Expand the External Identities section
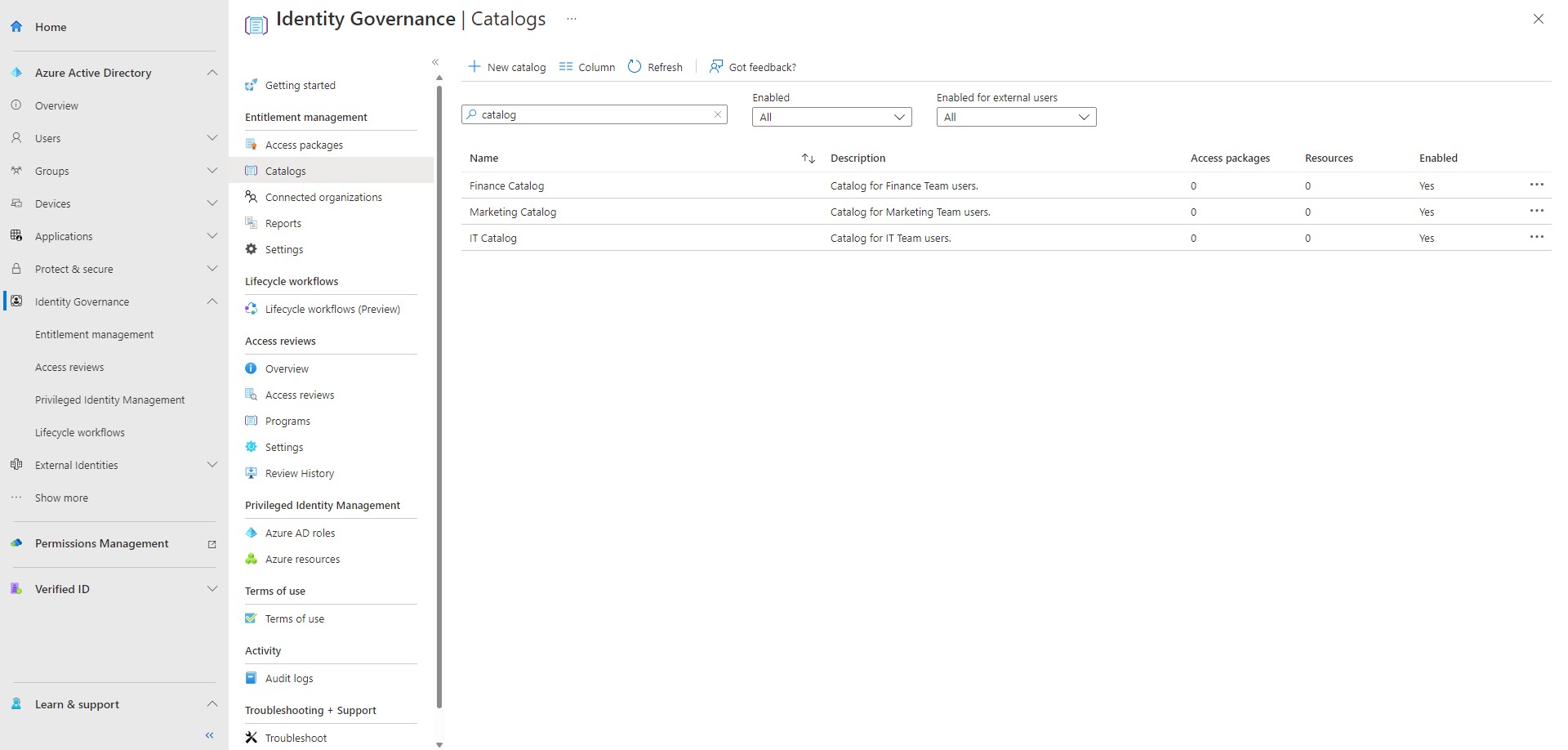 click(212, 464)
